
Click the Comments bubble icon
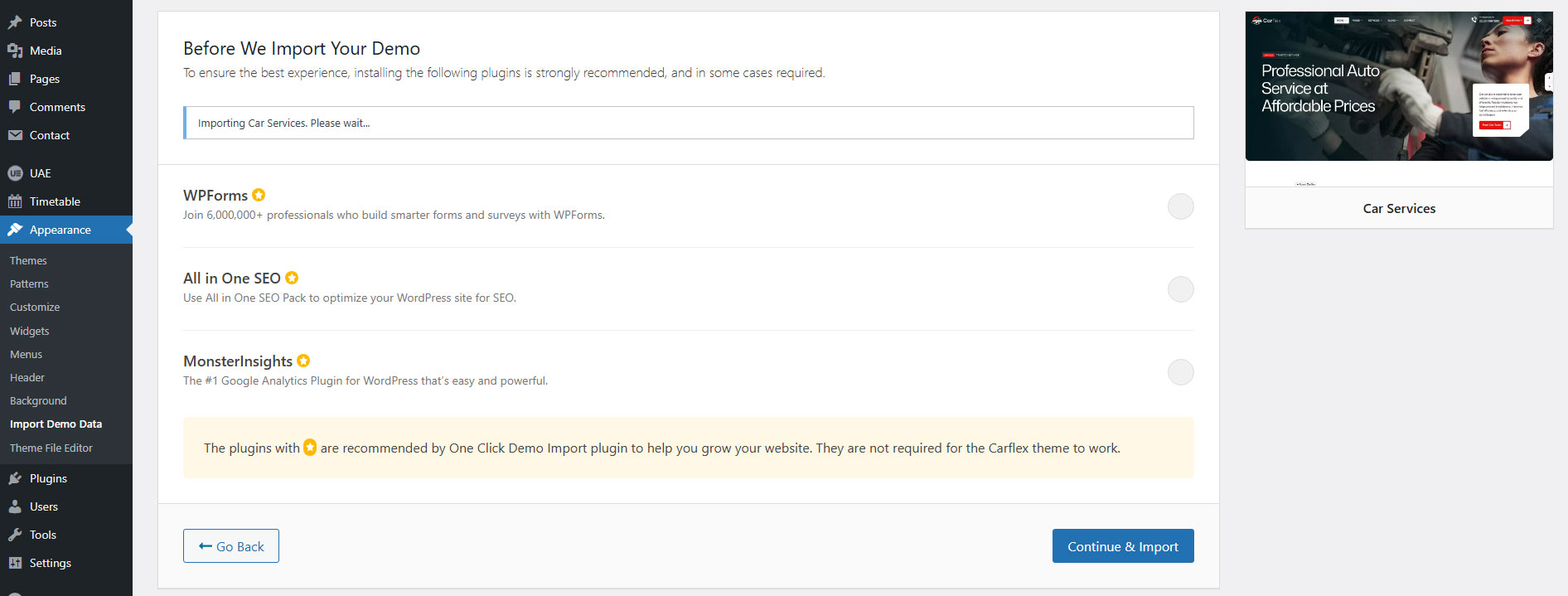[x=15, y=107]
